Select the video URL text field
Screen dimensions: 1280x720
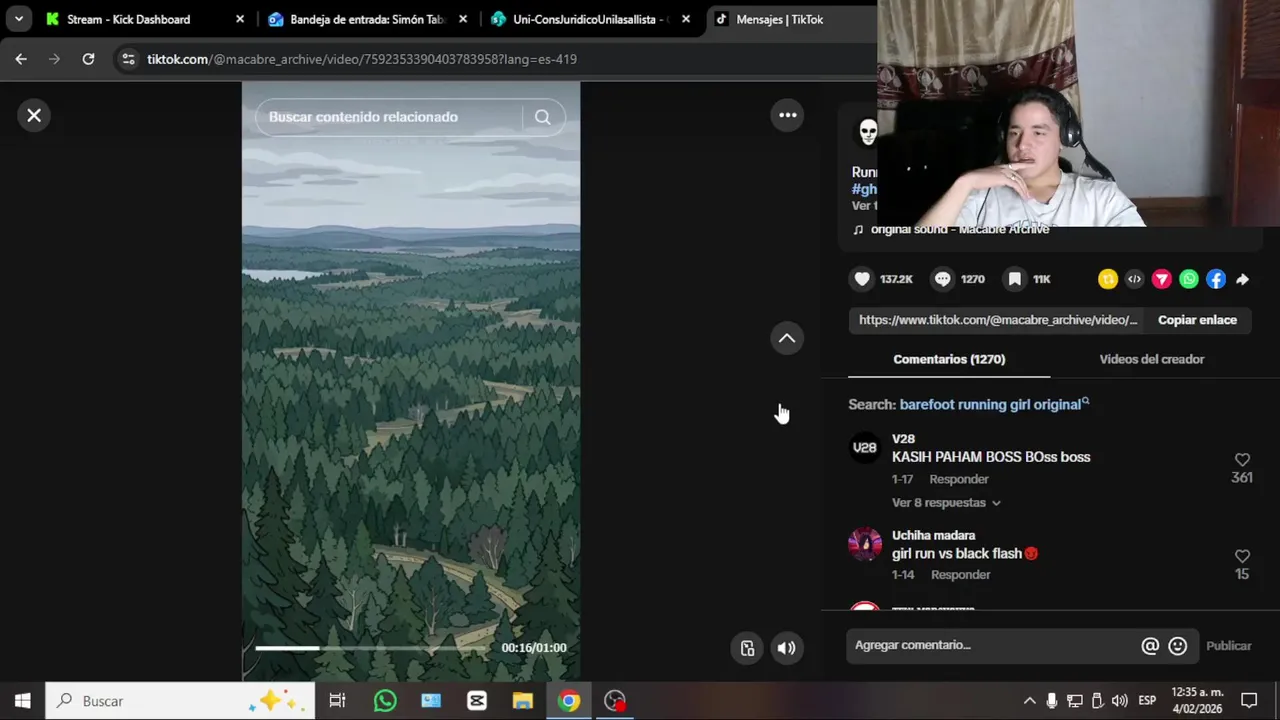(x=998, y=320)
